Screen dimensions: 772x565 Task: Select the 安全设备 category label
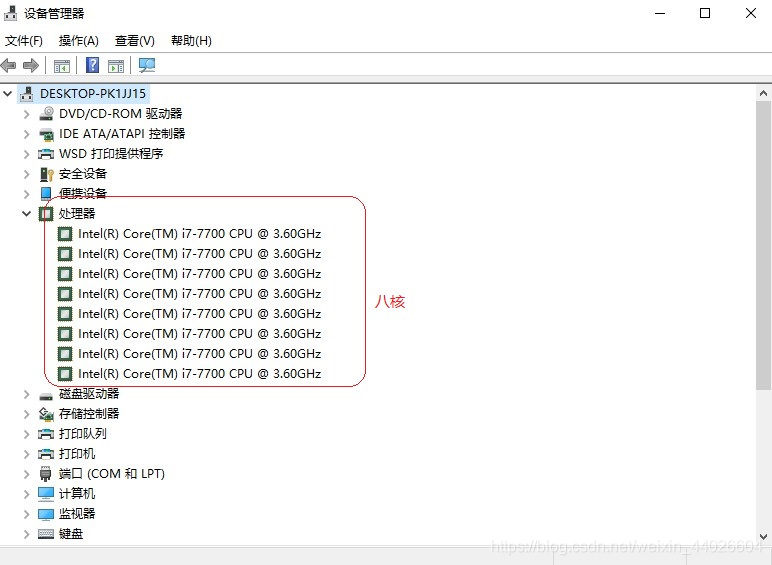[x=83, y=174]
